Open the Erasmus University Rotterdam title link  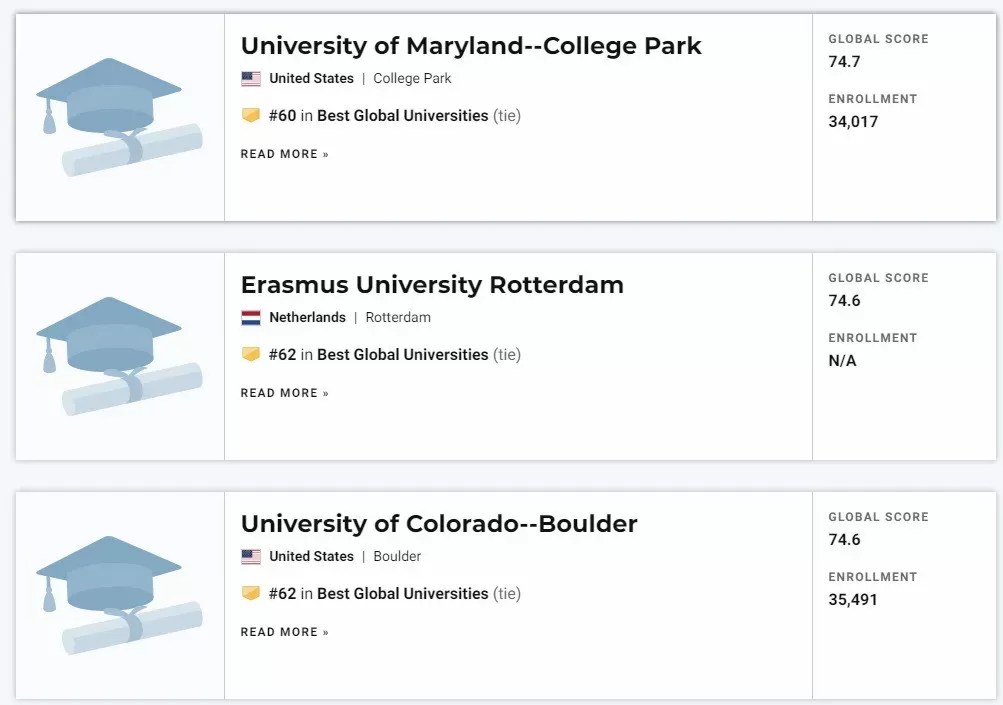click(432, 285)
